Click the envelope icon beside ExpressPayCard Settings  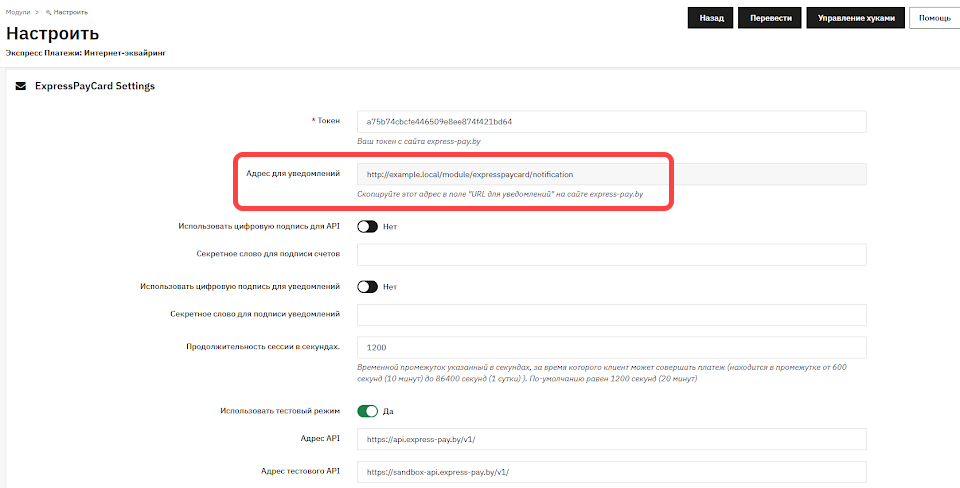tap(21, 86)
